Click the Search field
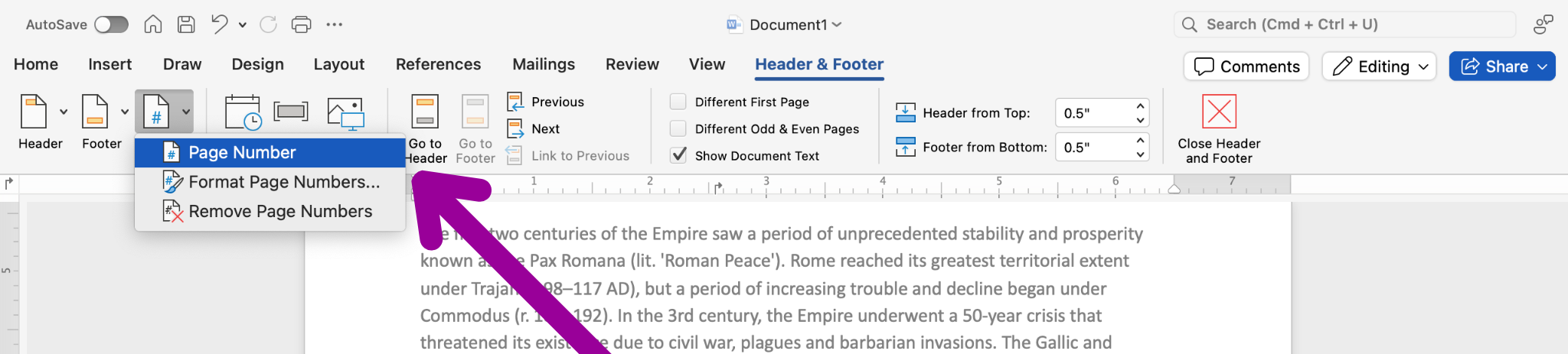 [1344, 24]
